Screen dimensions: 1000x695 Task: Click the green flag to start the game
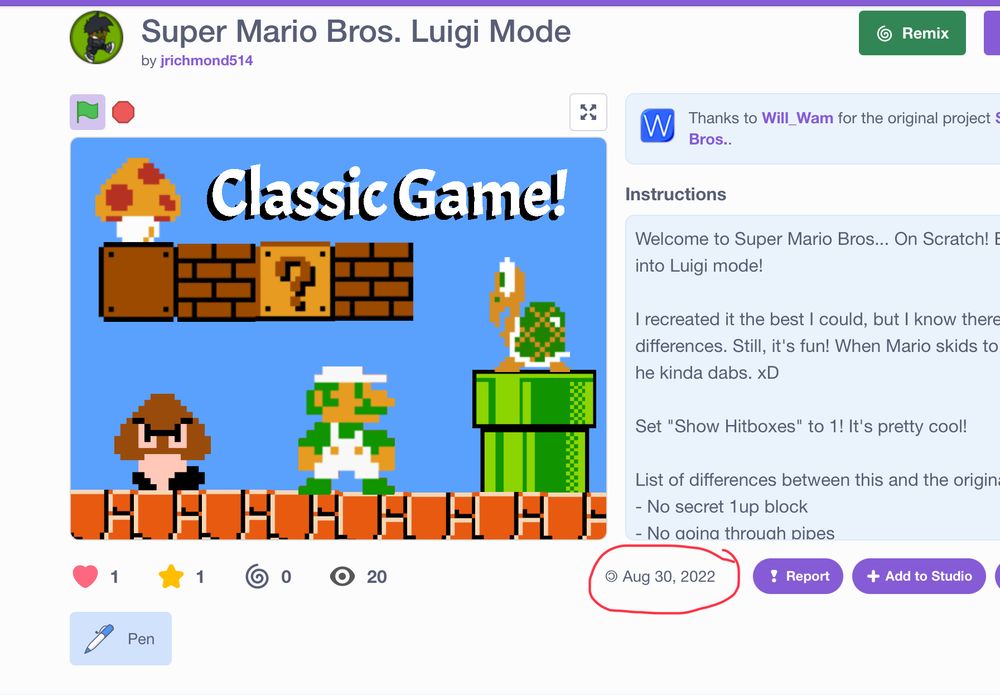pyautogui.click(x=87, y=112)
